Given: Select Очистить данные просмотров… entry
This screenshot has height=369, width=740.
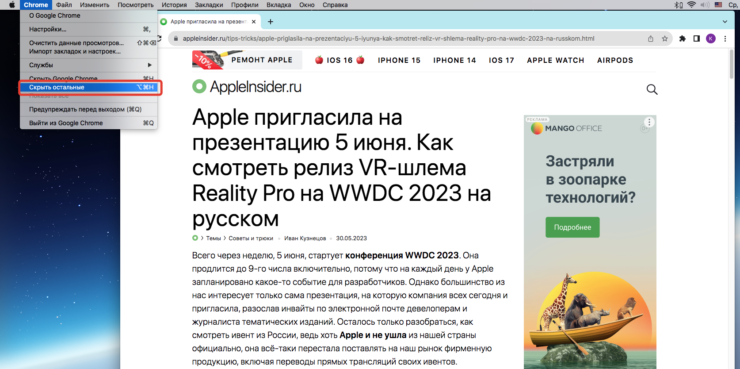Looking at the screenshot, I should (89, 43).
